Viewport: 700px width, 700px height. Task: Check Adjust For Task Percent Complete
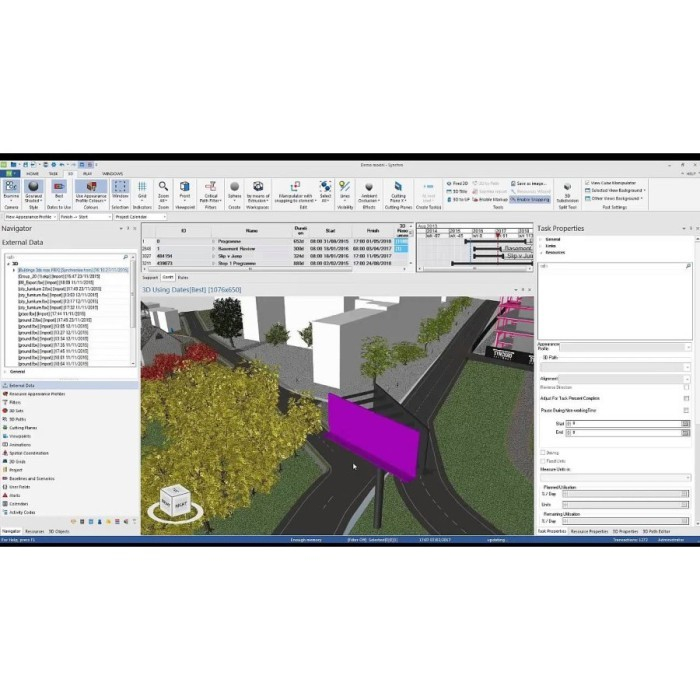point(686,398)
